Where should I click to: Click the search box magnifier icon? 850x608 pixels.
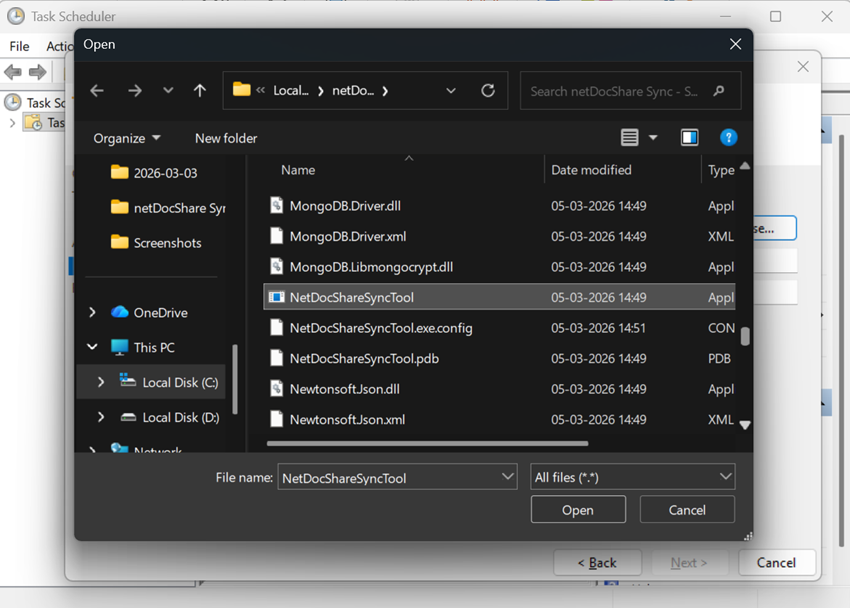coord(719,90)
